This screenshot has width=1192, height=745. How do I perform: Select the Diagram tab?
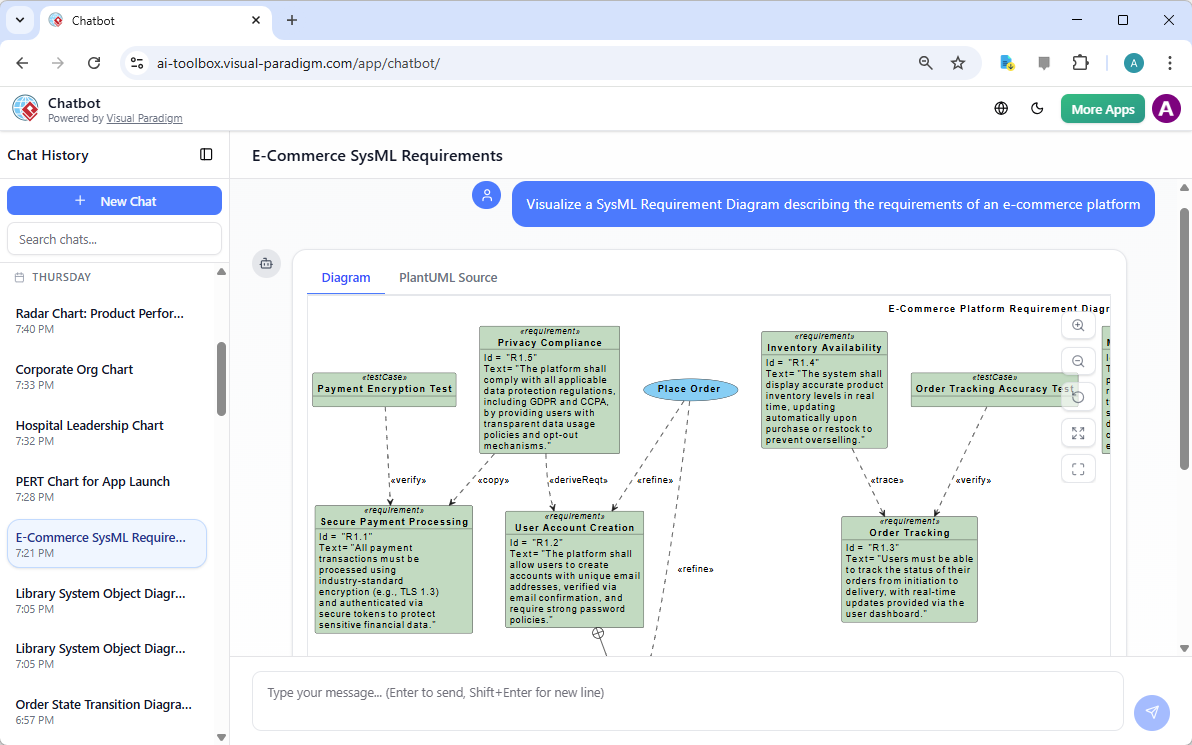(346, 277)
